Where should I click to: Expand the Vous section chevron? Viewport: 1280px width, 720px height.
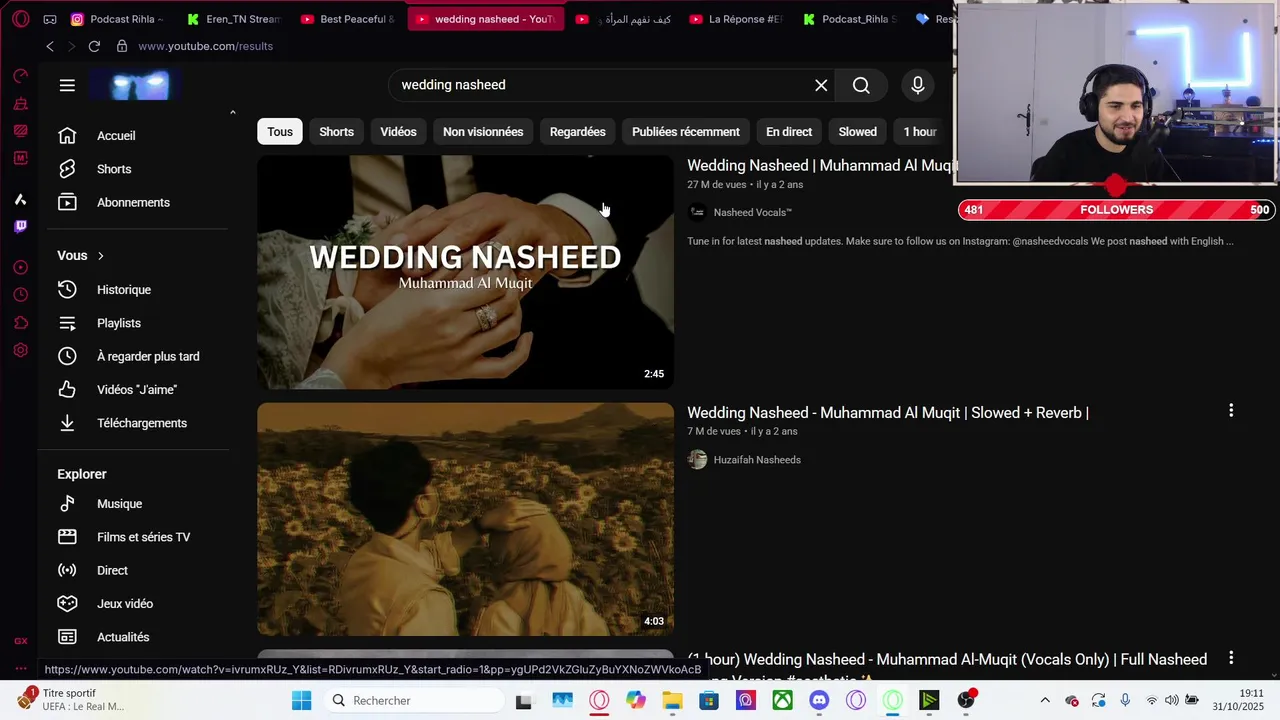click(x=100, y=256)
